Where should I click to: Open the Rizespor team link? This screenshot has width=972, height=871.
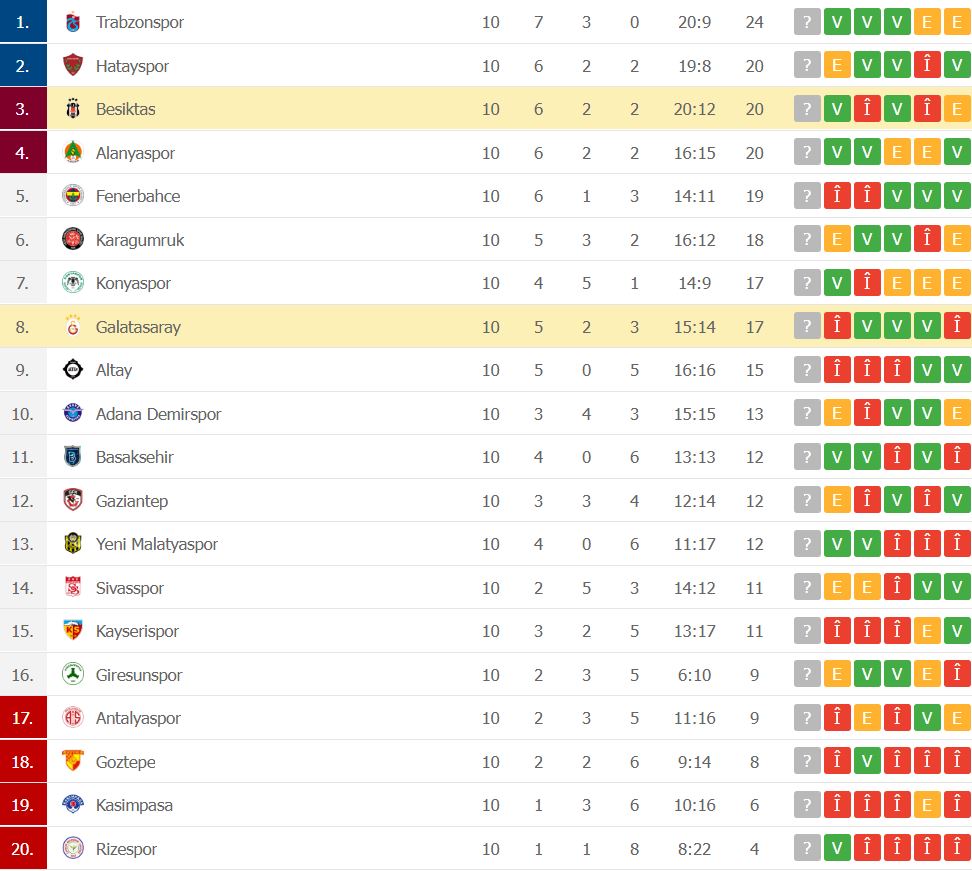(126, 849)
